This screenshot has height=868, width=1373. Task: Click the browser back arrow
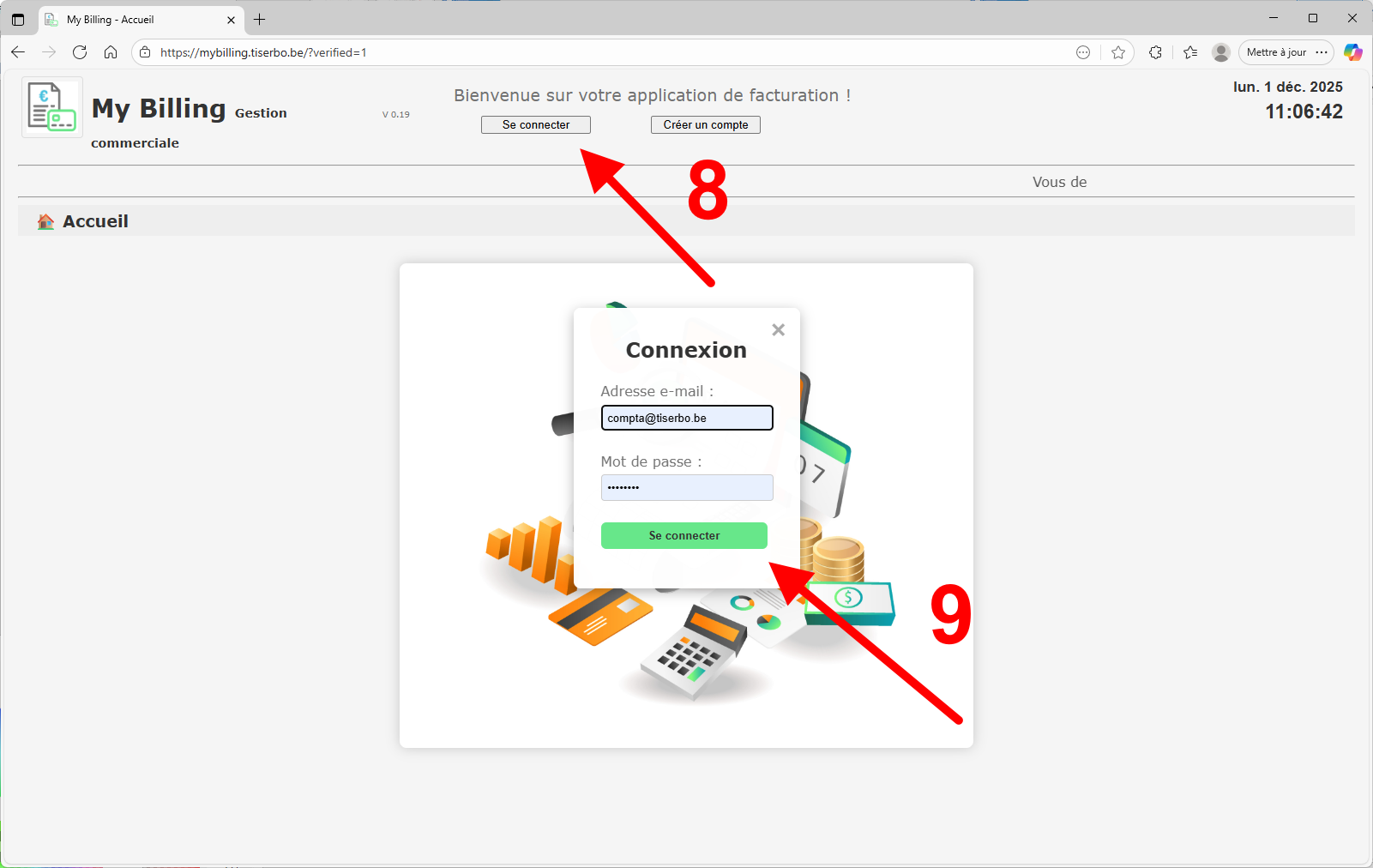(18, 52)
